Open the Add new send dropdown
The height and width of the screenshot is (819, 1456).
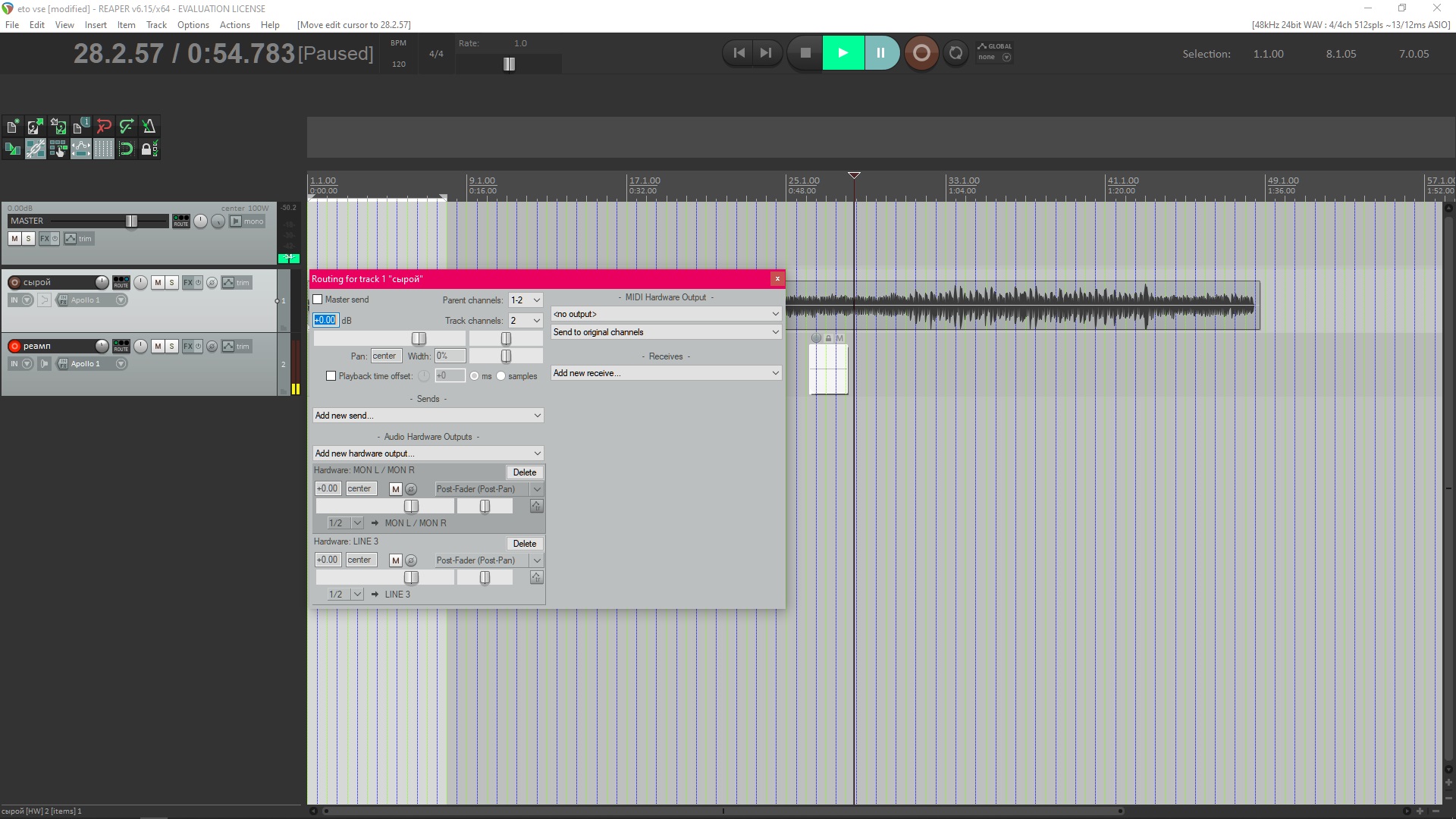pyautogui.click(x=428, y=416)
